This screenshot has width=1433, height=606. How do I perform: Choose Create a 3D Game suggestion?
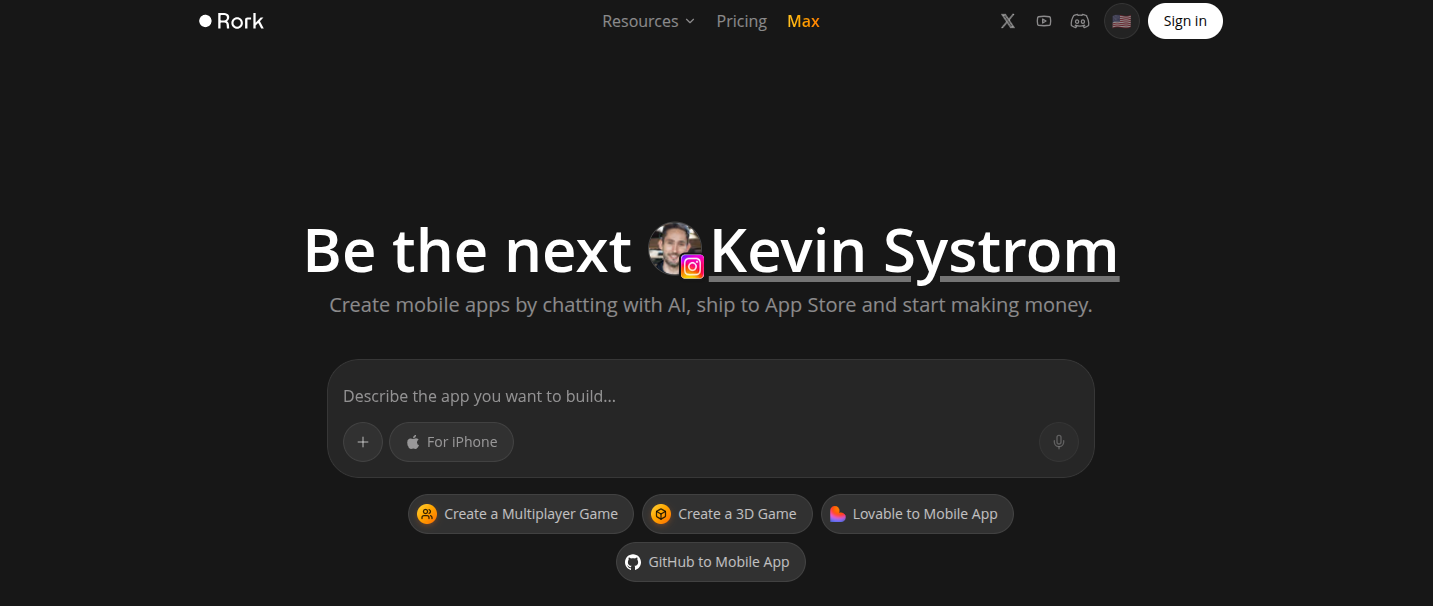727,514
